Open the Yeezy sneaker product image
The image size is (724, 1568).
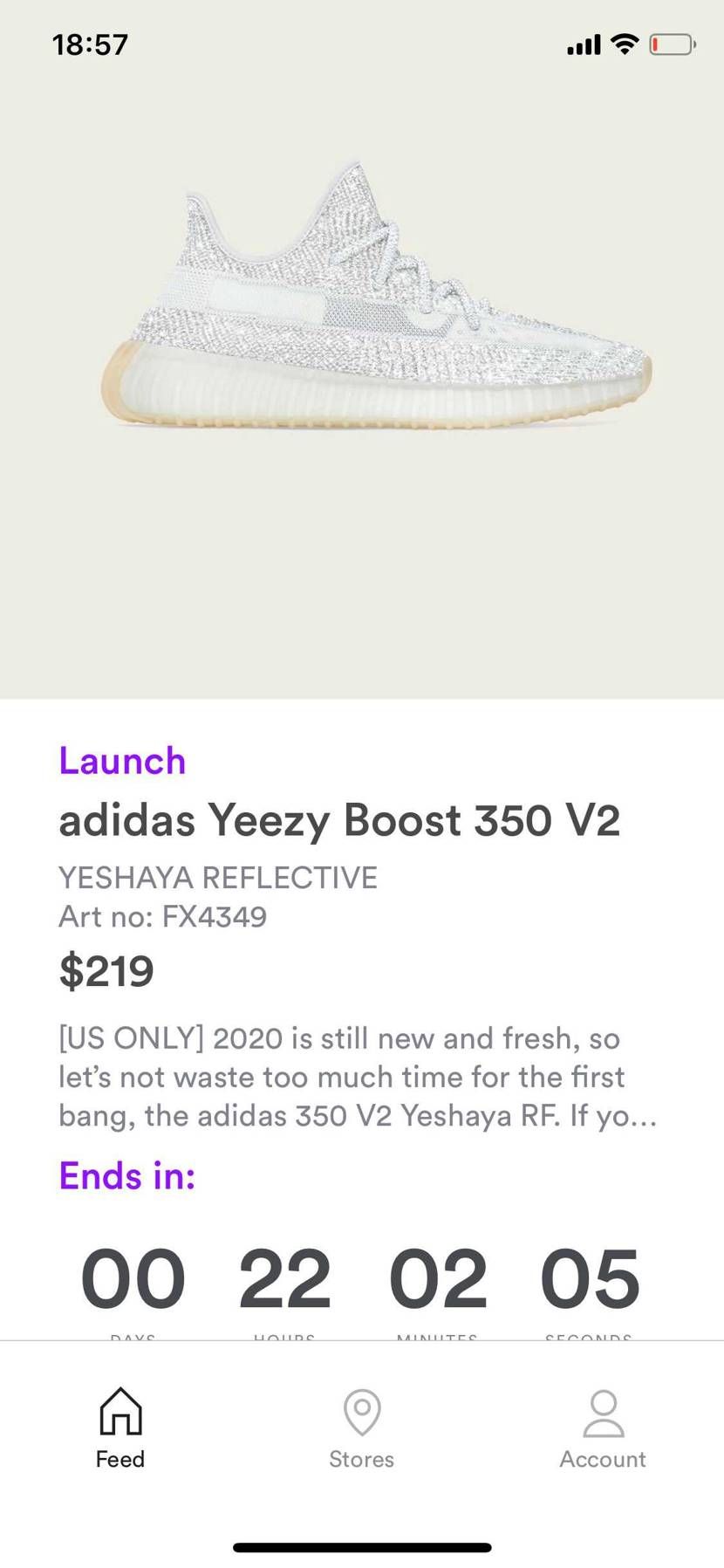tap(376, 296)
